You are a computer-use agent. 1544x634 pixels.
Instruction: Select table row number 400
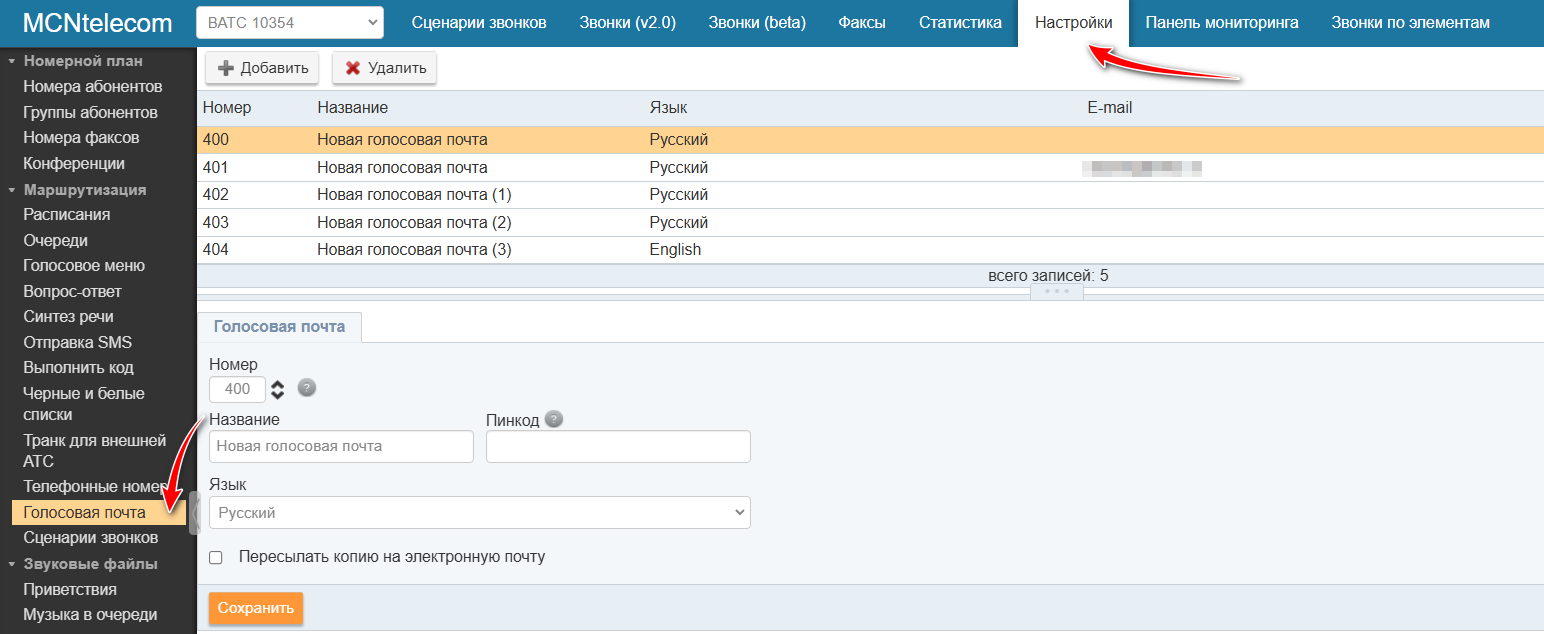(x=870, y=140)
